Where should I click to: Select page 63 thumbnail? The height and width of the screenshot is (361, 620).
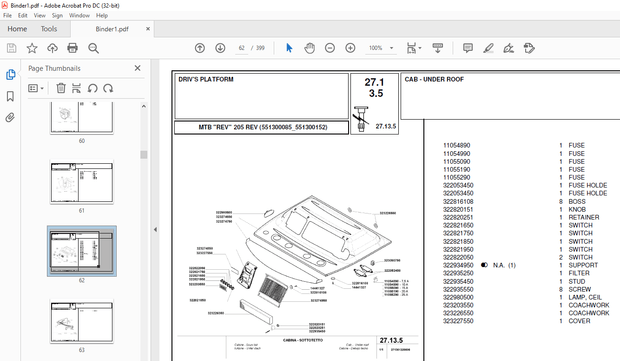click(x=81, y=321)
